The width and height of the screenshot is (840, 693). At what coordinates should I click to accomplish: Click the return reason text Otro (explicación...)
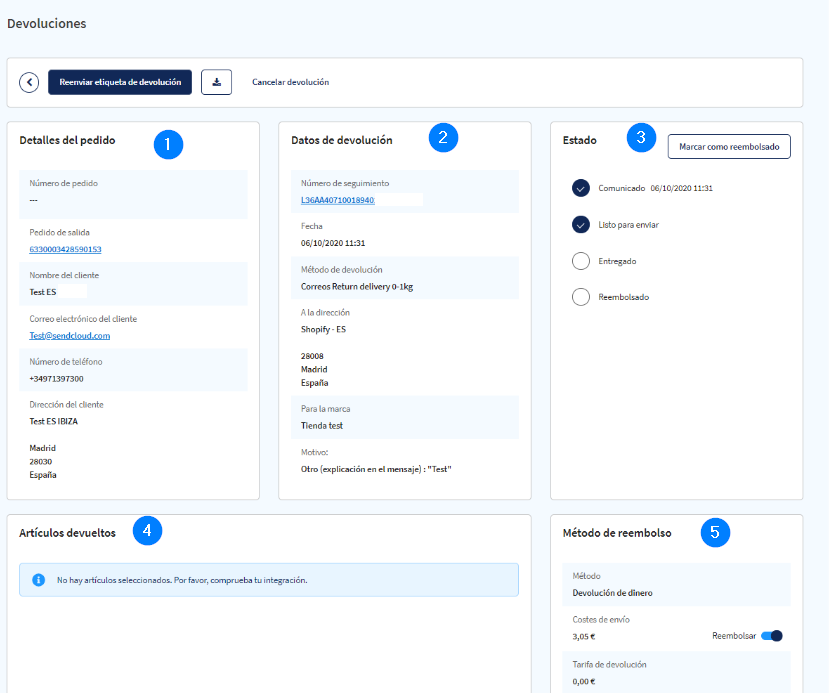(x=376, y=469)
